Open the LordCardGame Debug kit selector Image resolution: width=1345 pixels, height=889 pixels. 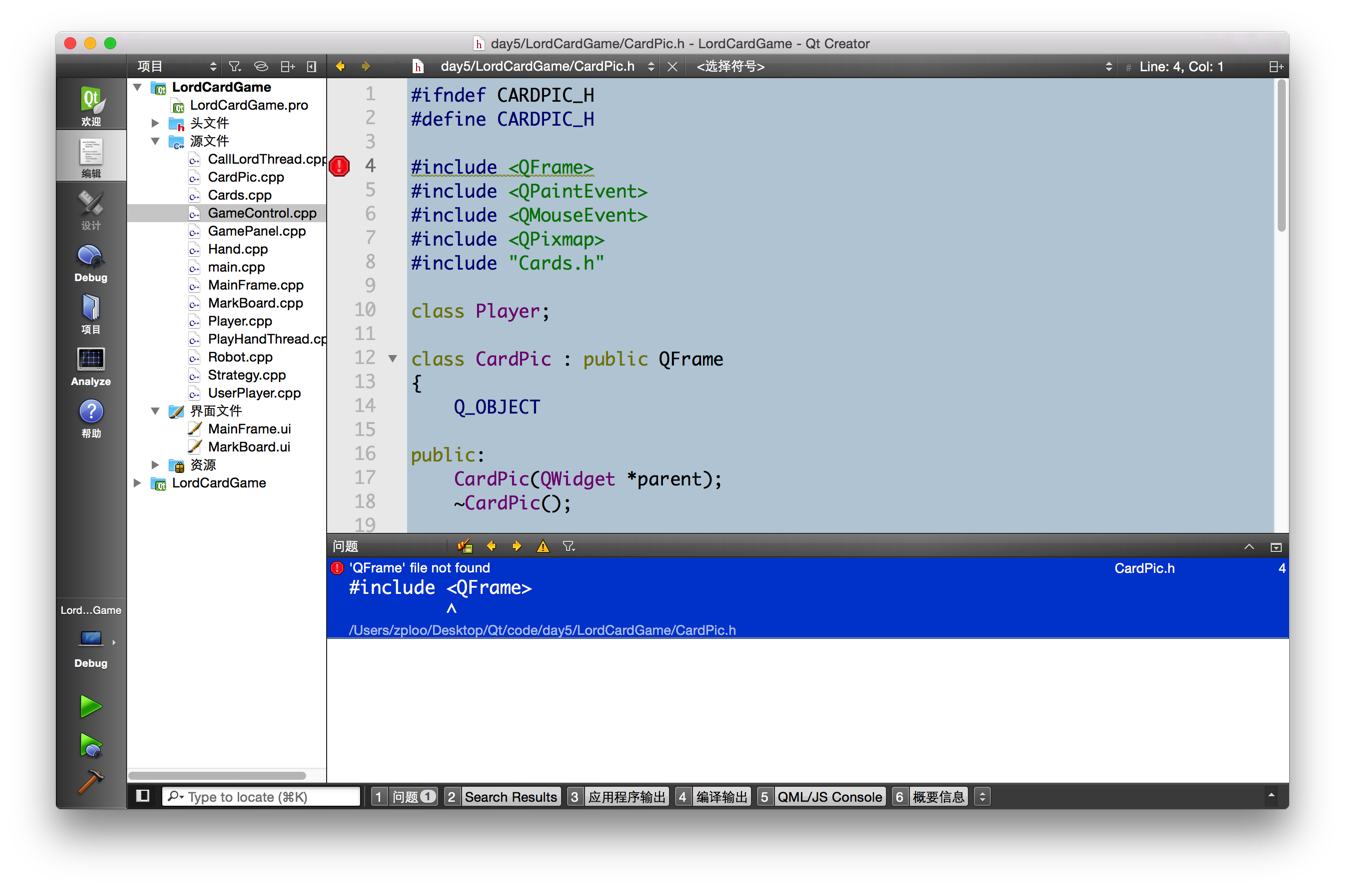(91, 637)
